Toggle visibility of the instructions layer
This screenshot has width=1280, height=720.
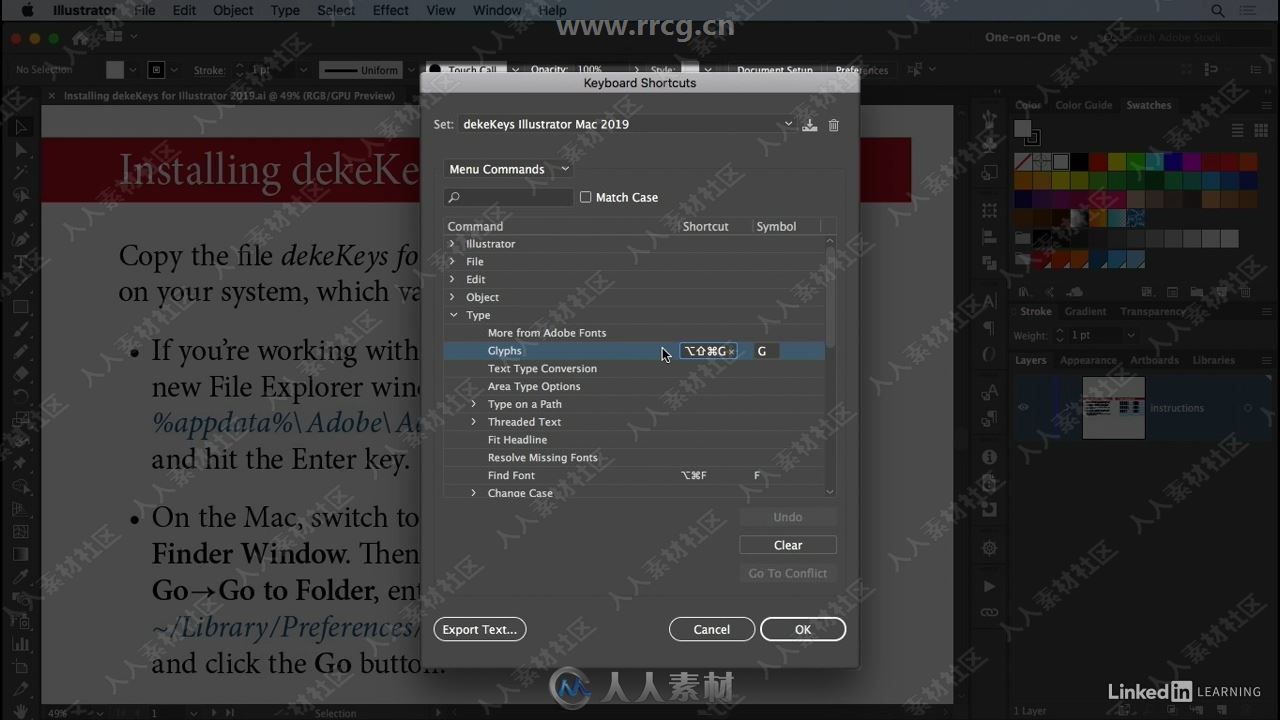tap(1023, 408)
